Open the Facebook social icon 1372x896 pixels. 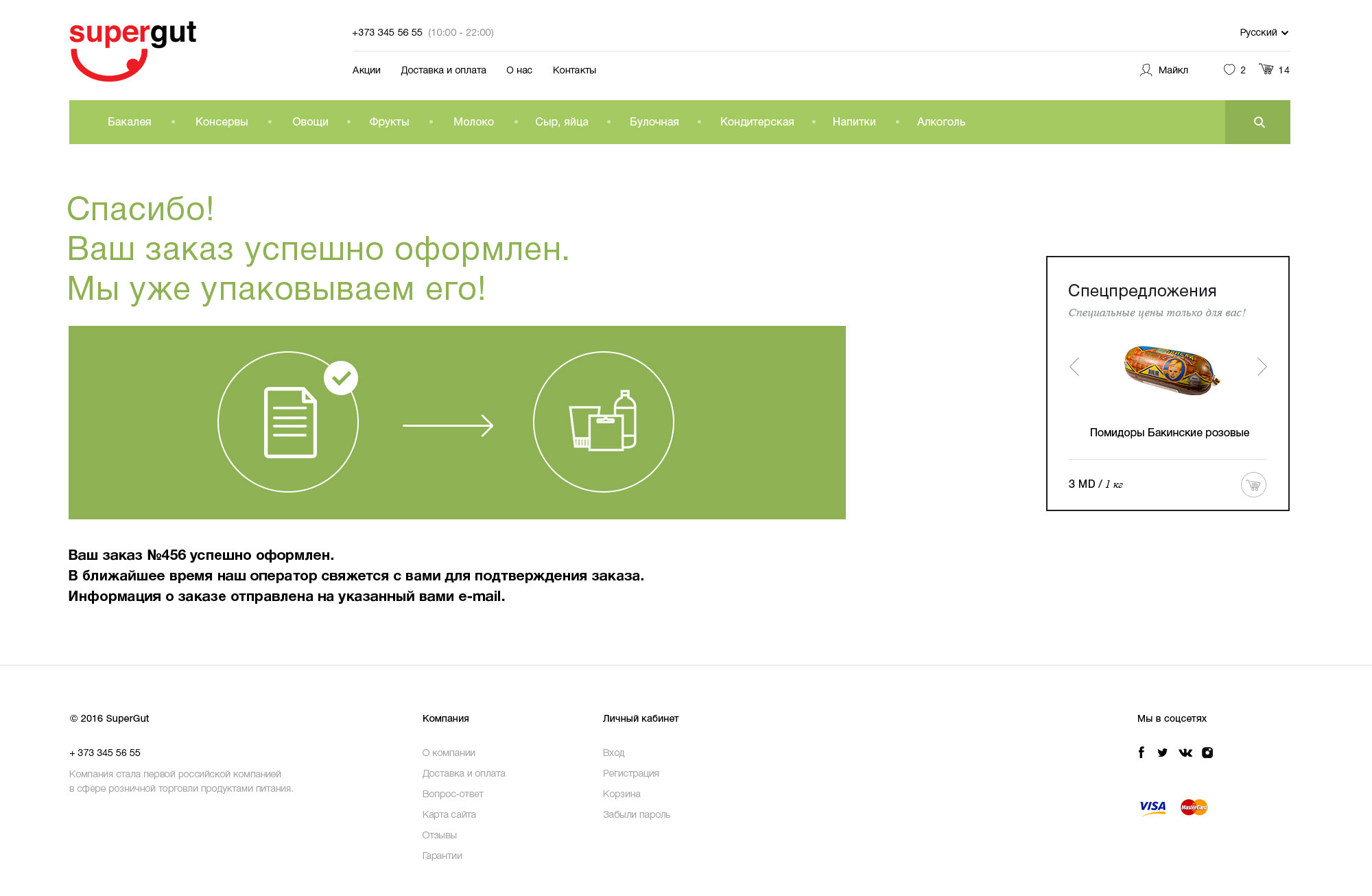click(x=1142, y=753)
